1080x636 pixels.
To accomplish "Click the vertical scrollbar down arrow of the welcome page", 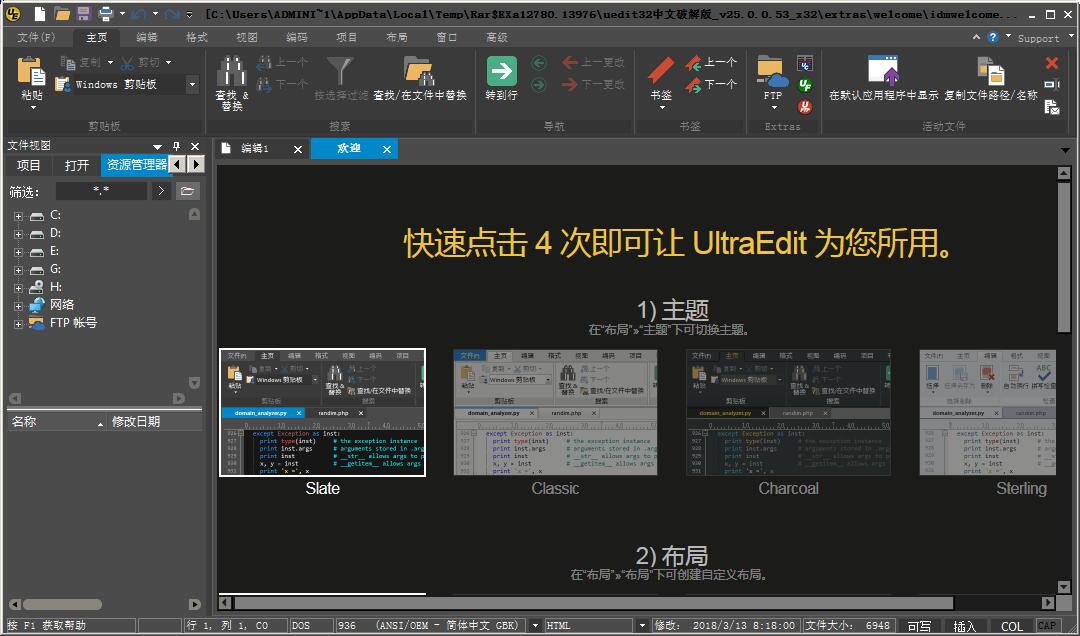I will coord(1064,587).
